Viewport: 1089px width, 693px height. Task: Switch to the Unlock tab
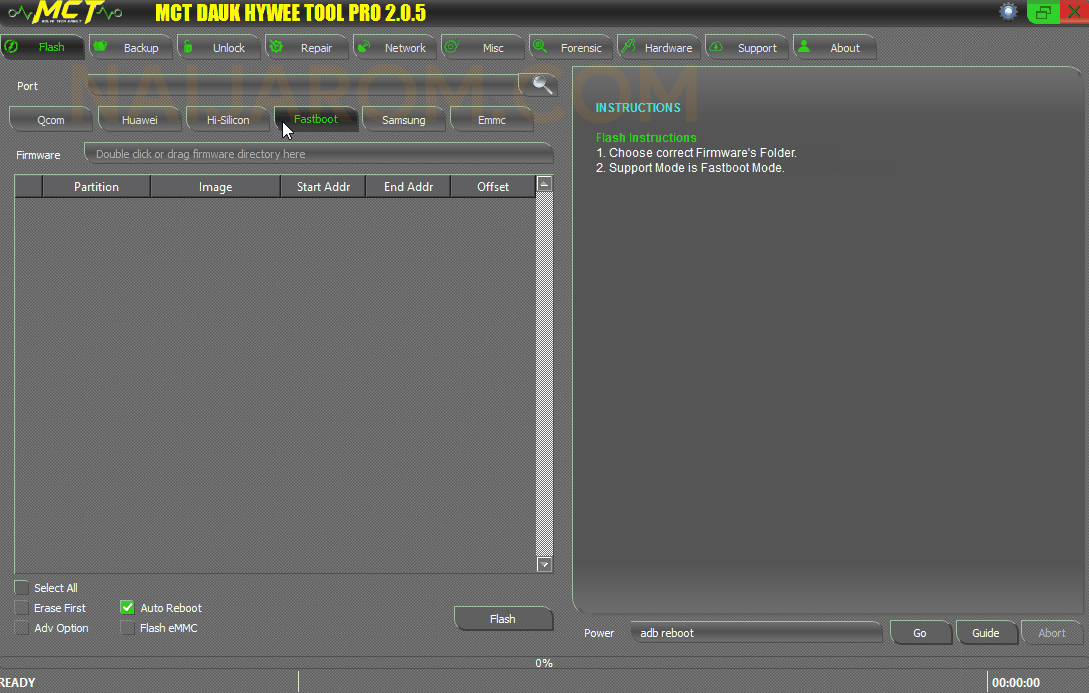(x=219, y=47)
